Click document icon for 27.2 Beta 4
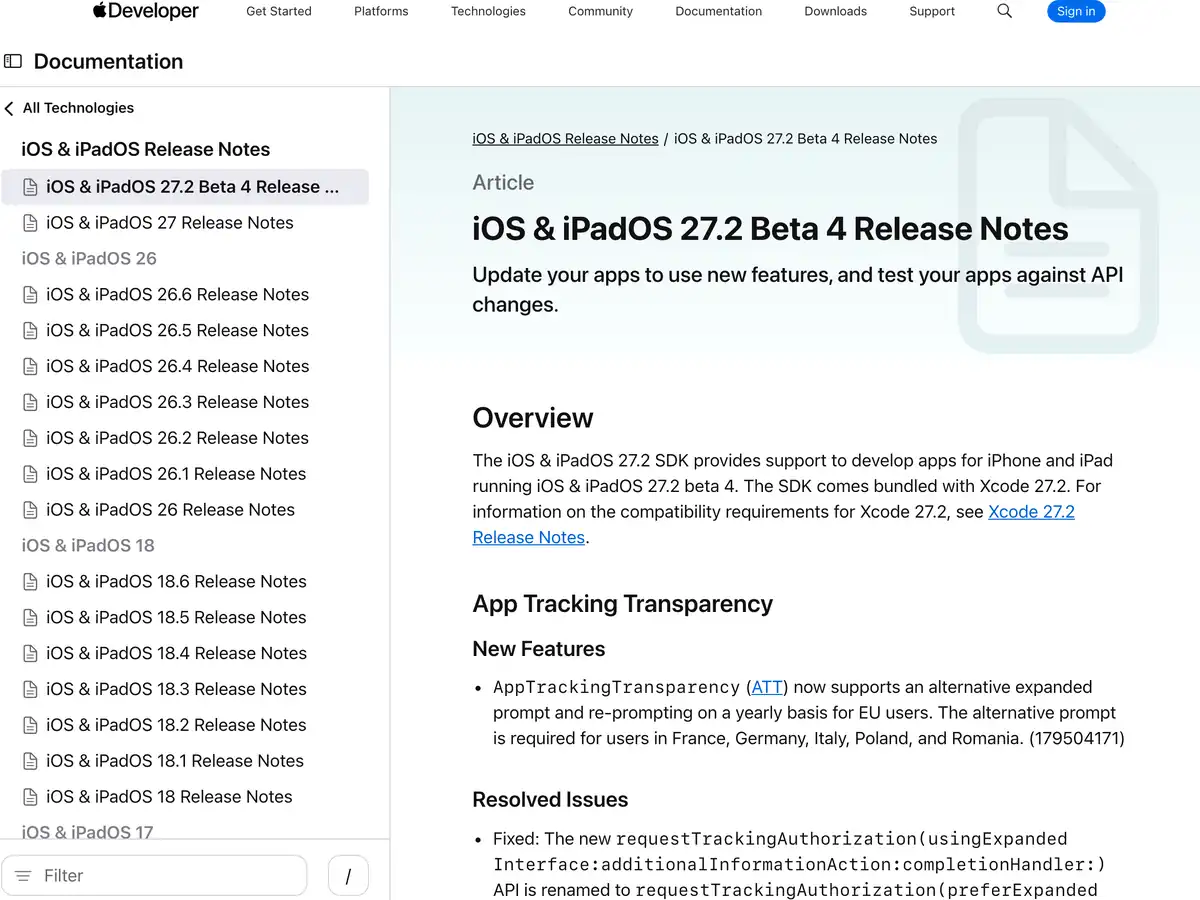Viewport: 1200px width, 900px height. coord(30,187)
